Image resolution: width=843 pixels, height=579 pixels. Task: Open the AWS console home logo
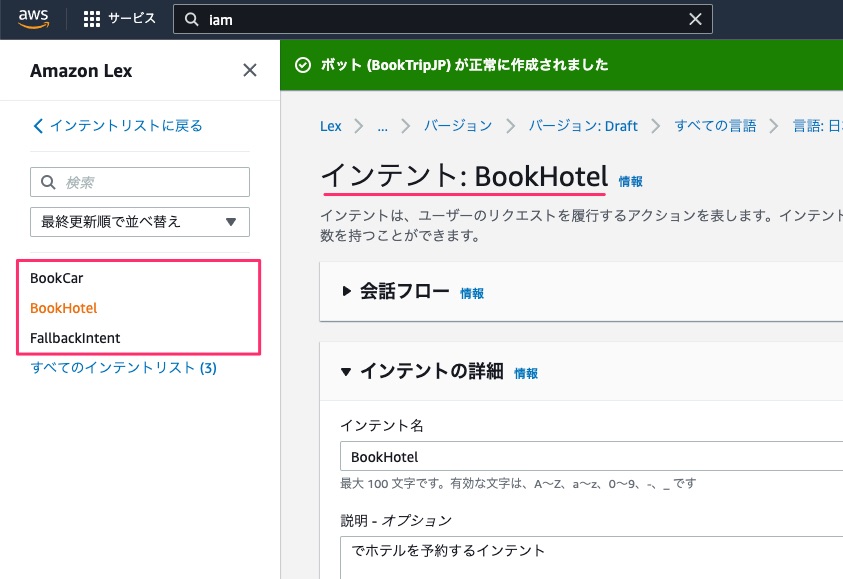pyautogui.click(x=33, y=18)
